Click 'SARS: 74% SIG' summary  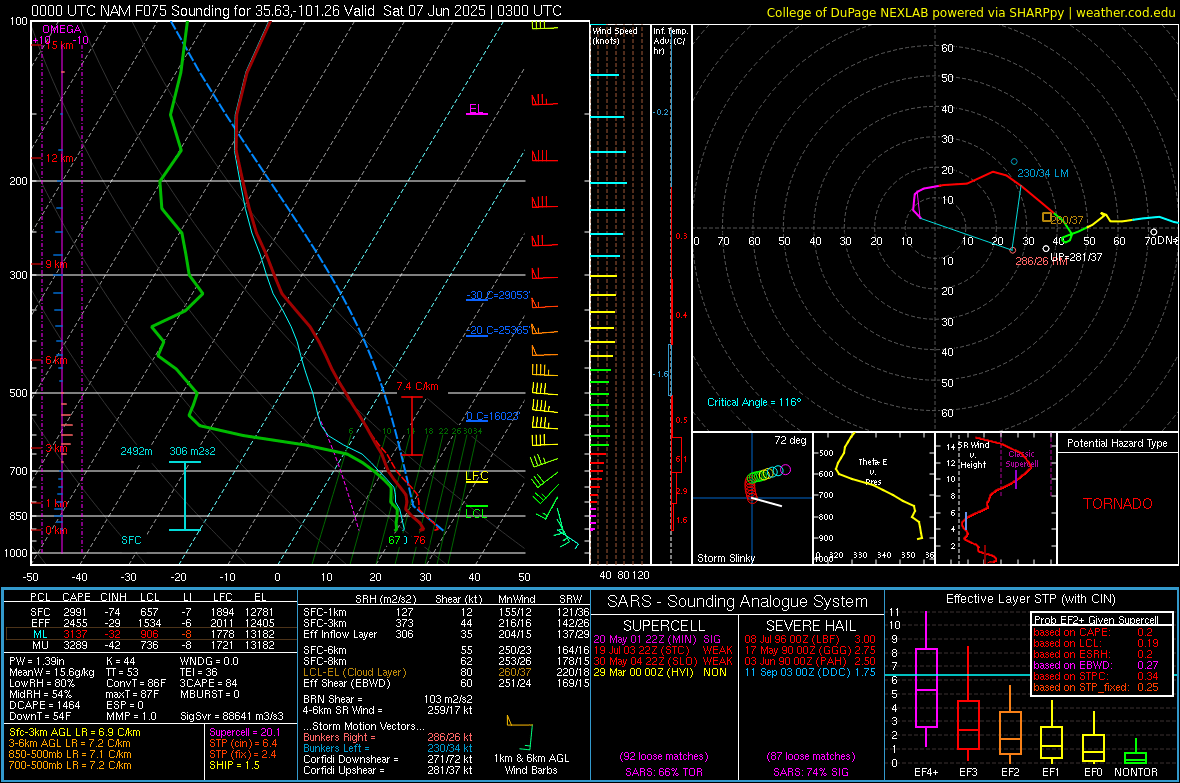(x=810, y=772)
